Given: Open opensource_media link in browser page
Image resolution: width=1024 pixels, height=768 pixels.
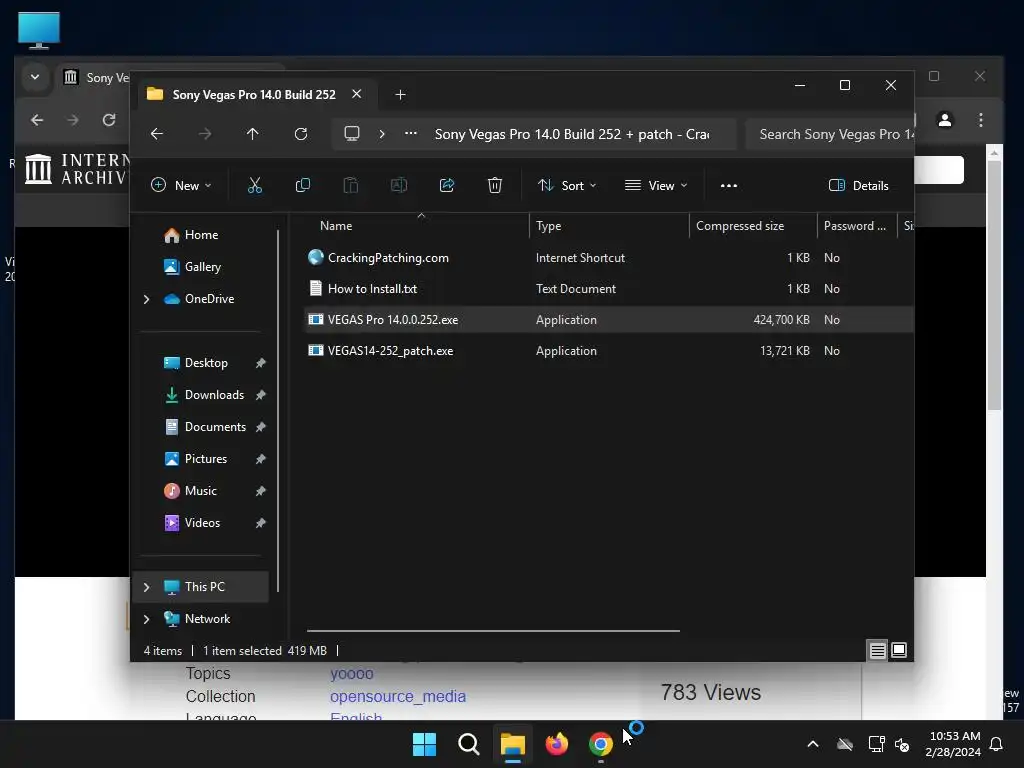Looking at the screenshot, I should tap(398, 697).
